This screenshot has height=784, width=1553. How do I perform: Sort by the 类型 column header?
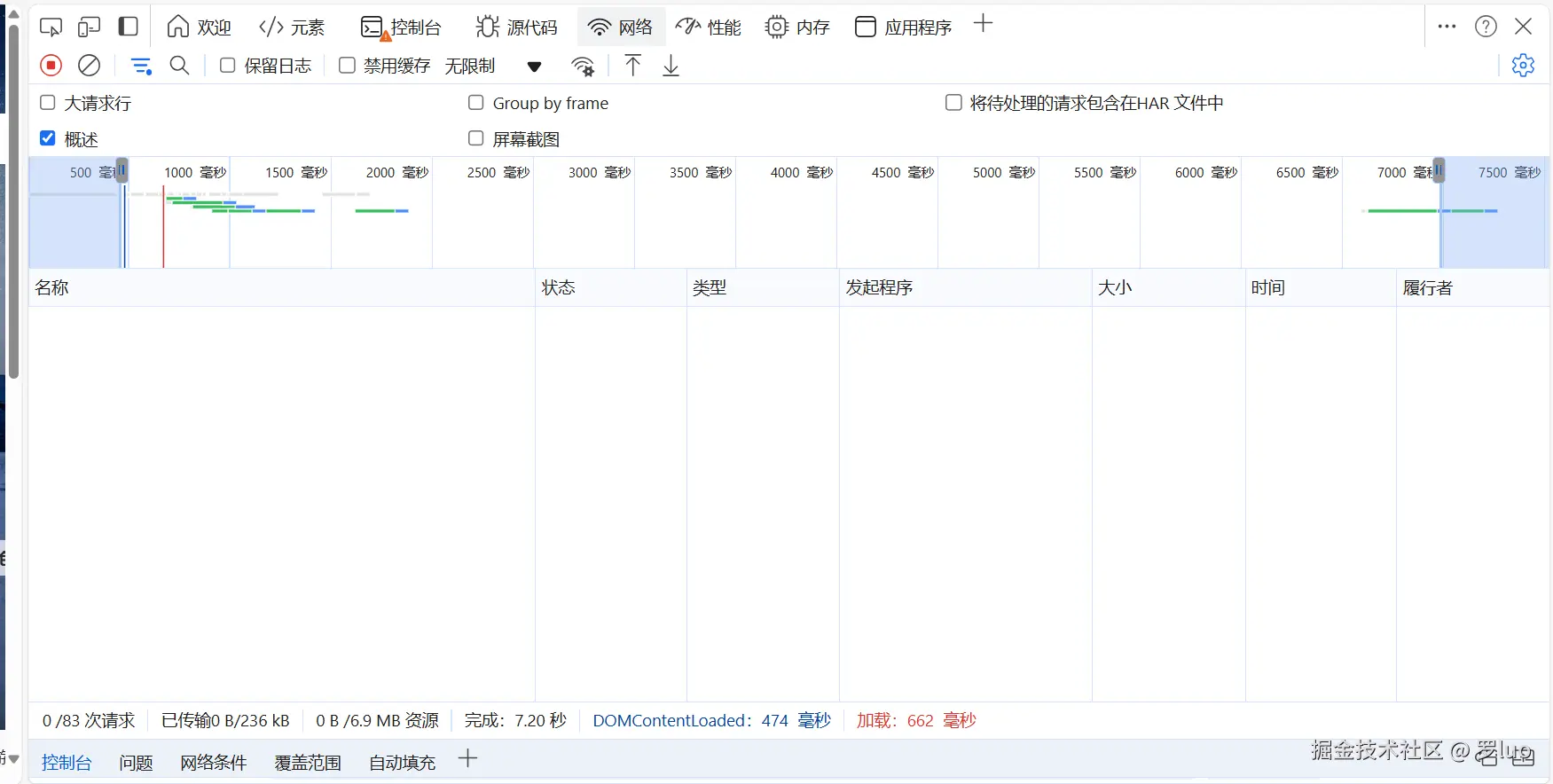click(763, 287)
